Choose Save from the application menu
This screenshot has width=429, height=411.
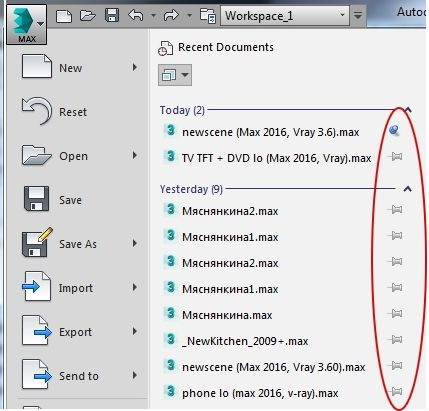coord(79,200)
